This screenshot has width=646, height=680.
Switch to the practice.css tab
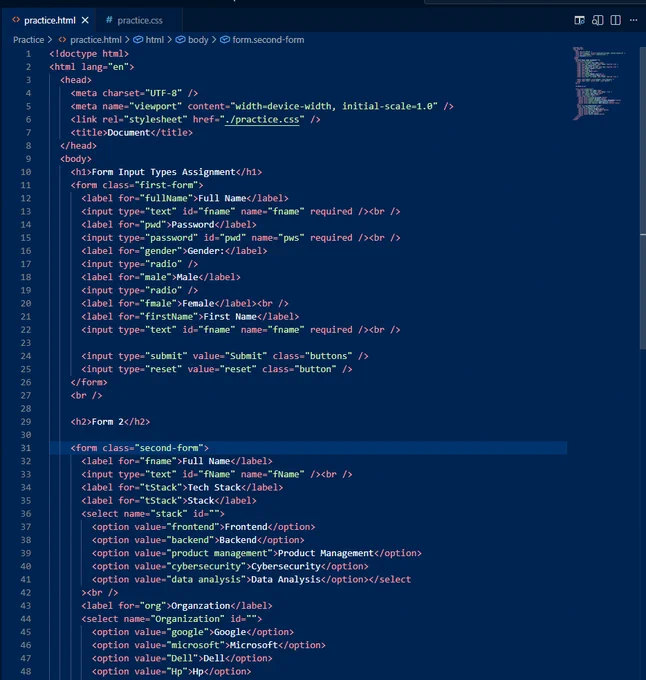click(x=140, y=20)
